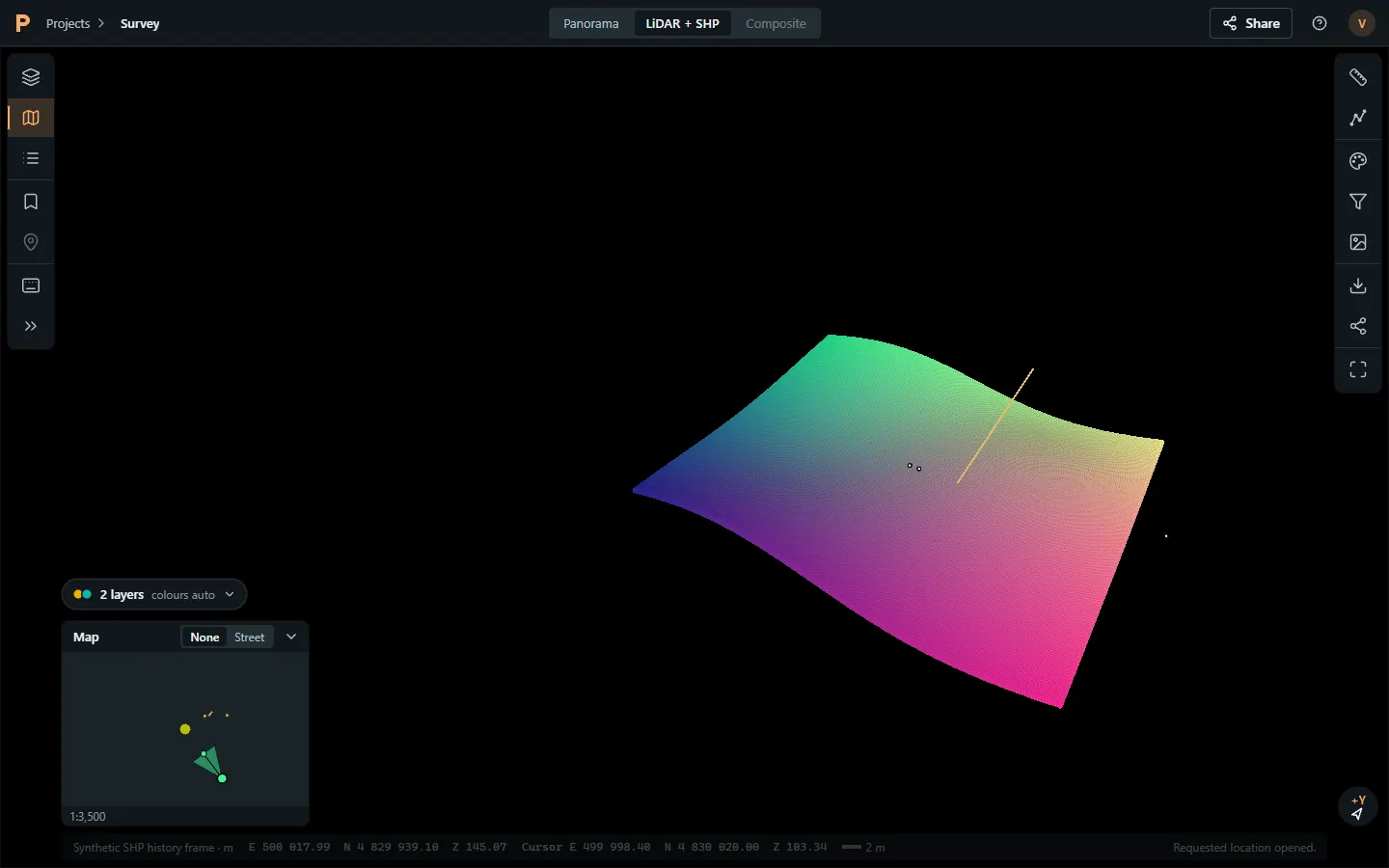Click the yellow dot on the minimap
This screenshot has height=868, width=1389.
pos(185,729)
